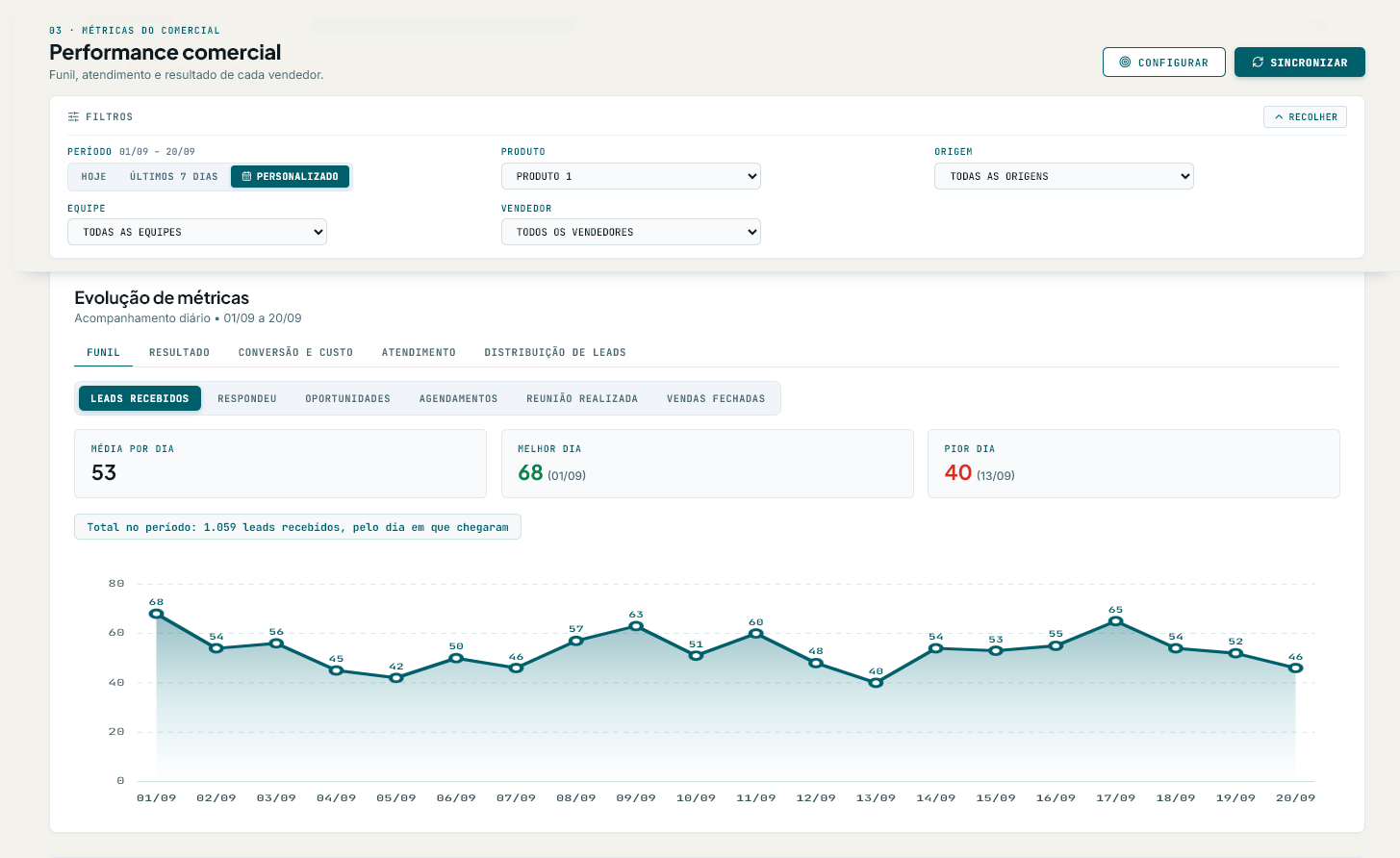
Task: Click the Configurar button
Action: [x=1164, y=62]
